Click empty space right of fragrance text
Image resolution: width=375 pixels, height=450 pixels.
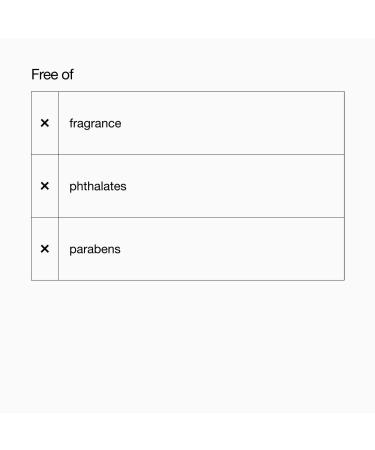[233, 123]
